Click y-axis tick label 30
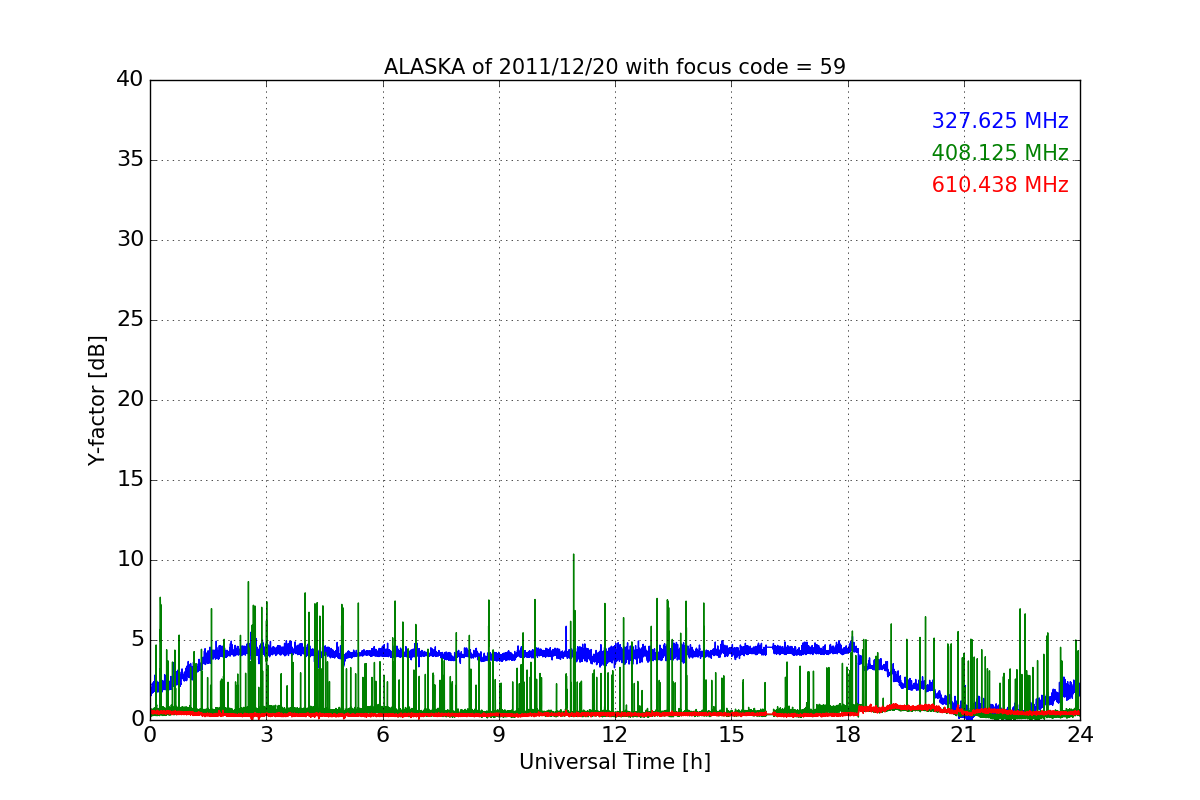 [x=130, y=240]
